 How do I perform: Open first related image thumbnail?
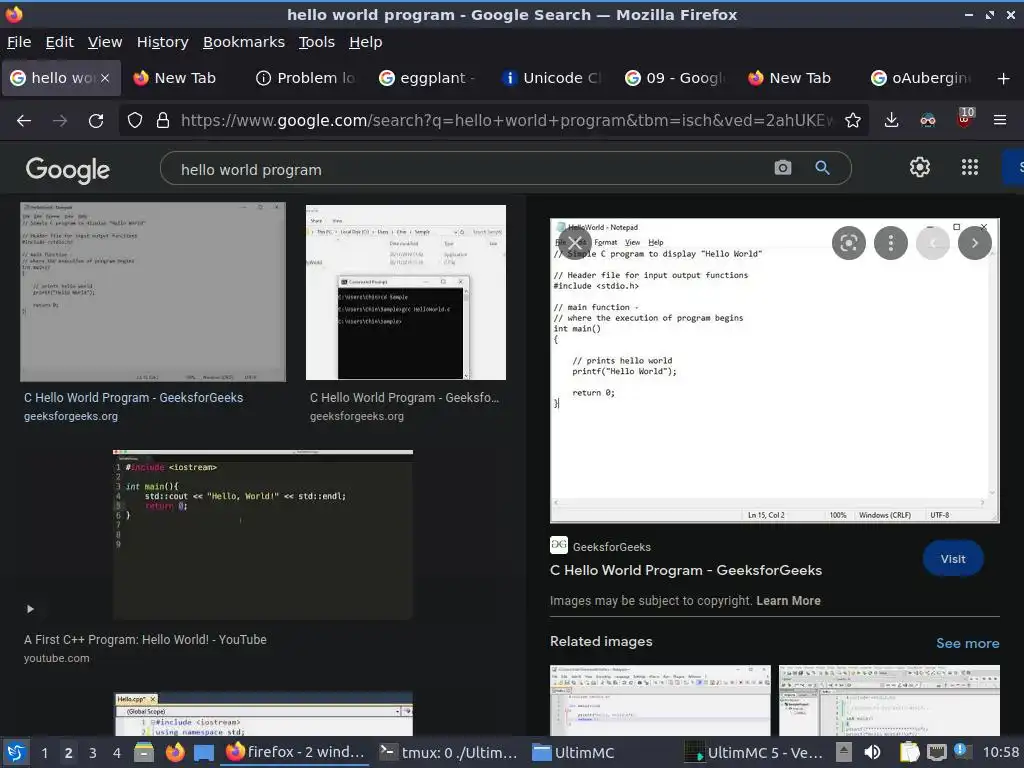tap(660, 700)
